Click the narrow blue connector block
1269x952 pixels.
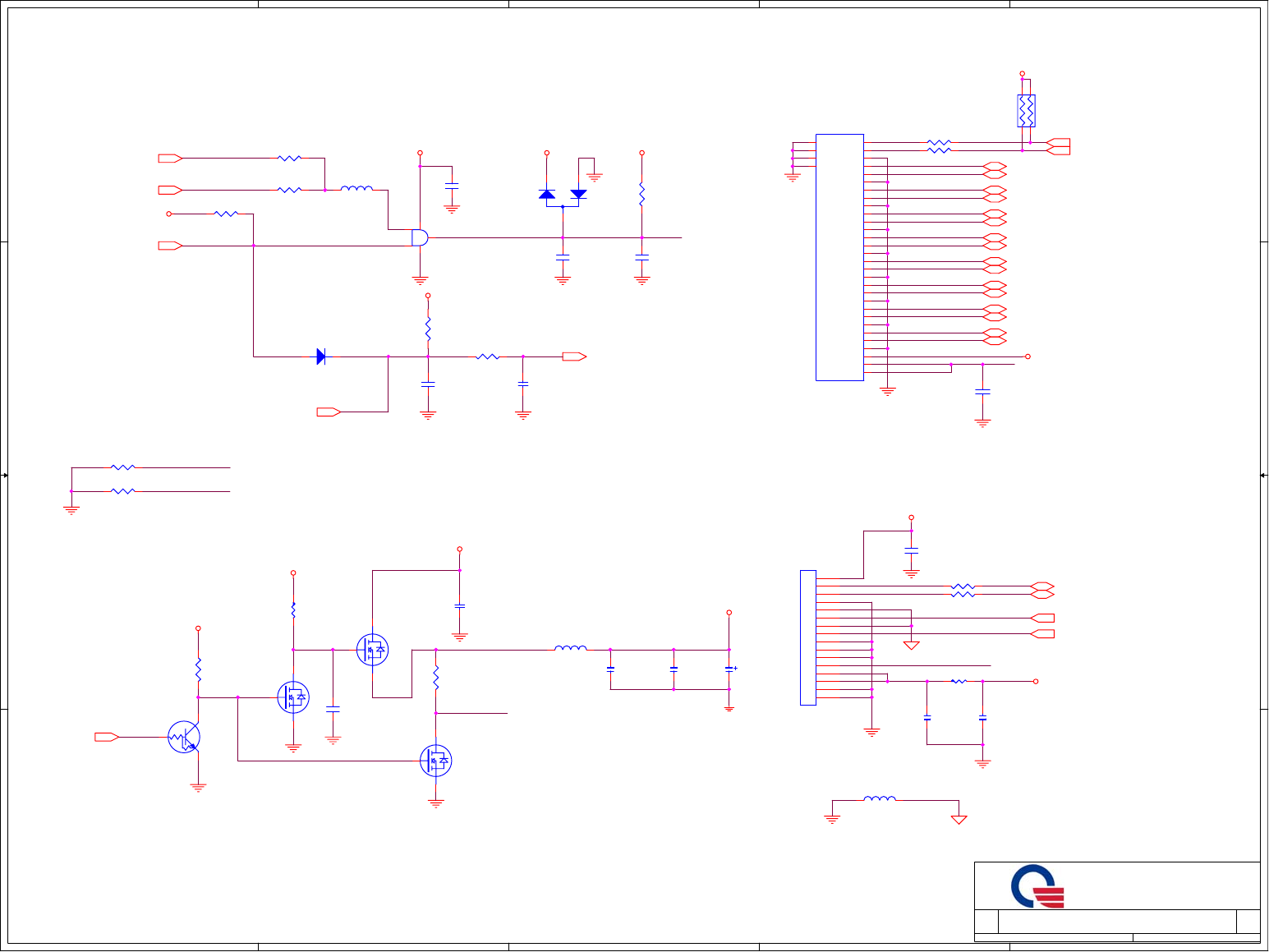[x=808, y=637]
